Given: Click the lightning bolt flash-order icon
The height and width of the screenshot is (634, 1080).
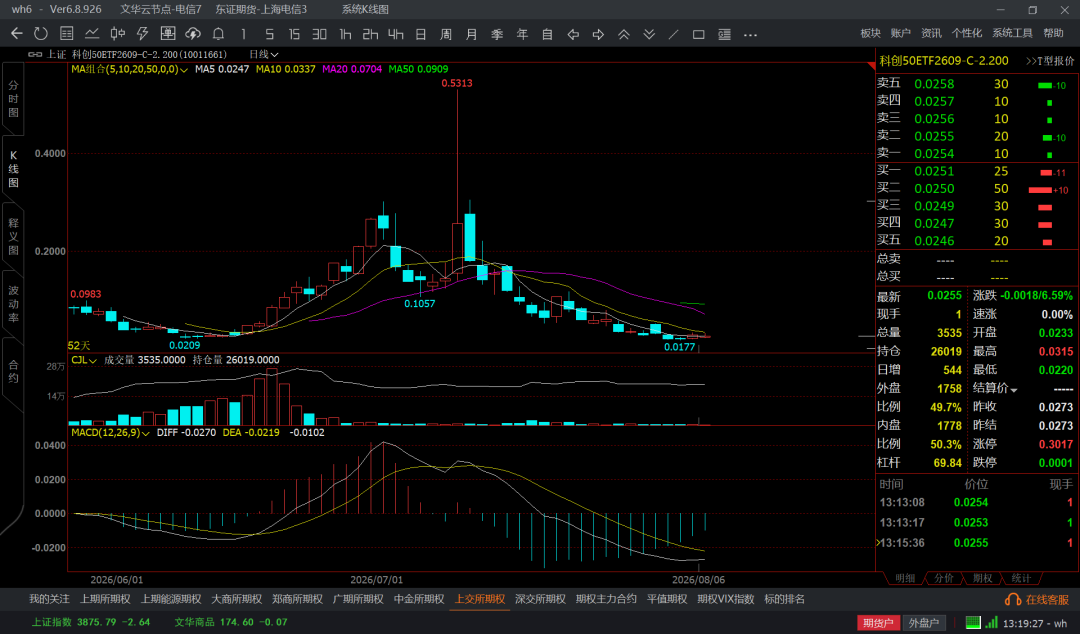Looking at the screenshot, I should tap(143, 34).
